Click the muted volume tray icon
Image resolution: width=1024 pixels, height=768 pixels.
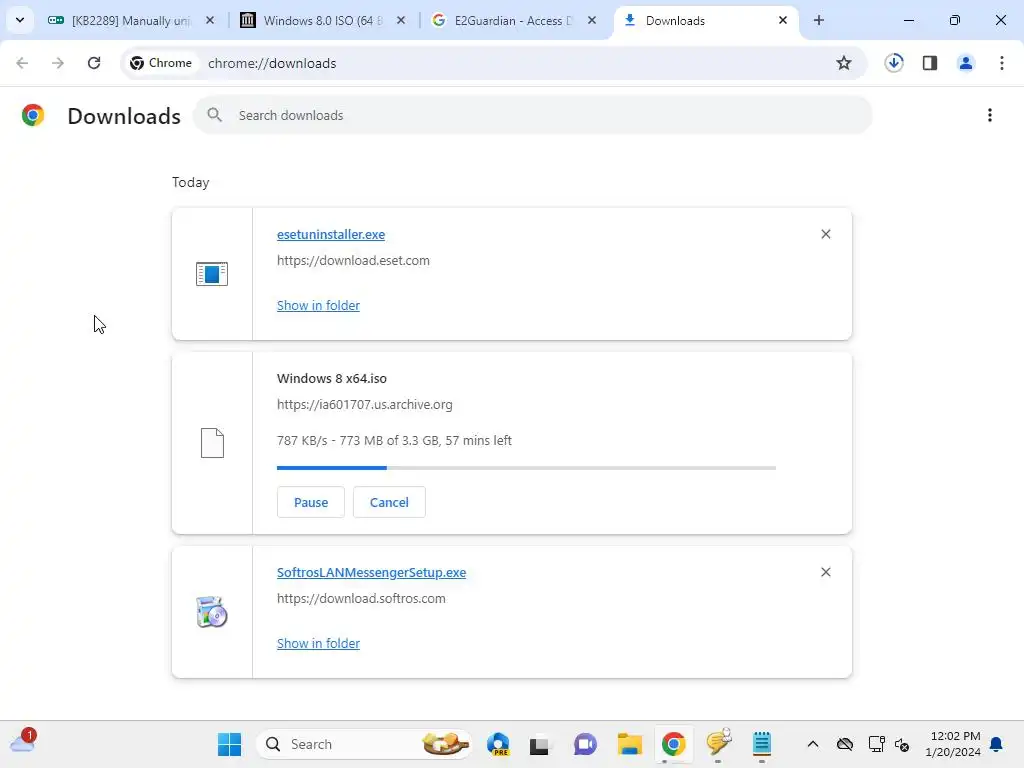[x=903, y=744]
